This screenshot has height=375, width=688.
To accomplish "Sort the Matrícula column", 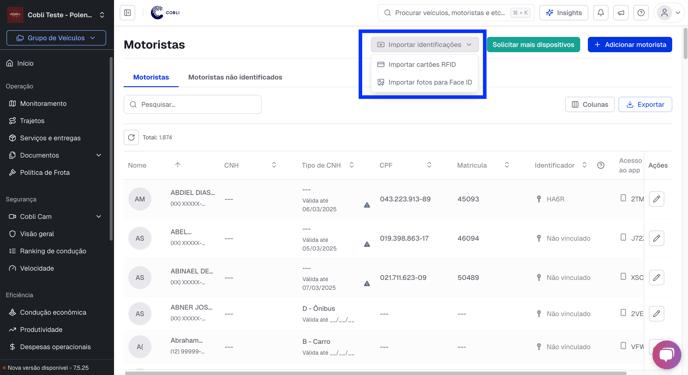I will tap(507, 165).
